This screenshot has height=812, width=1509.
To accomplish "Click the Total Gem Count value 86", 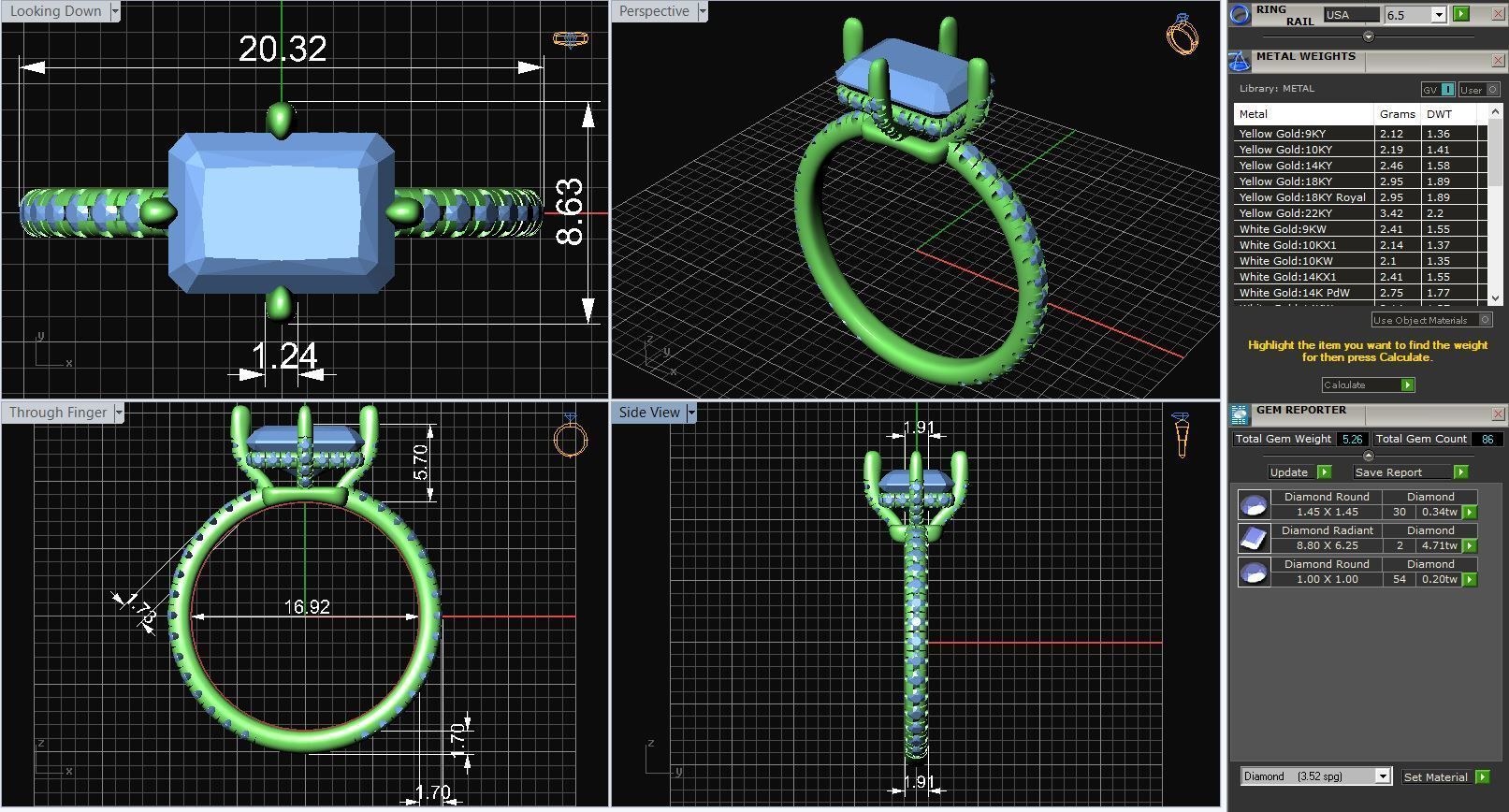I will (1487, 439).
